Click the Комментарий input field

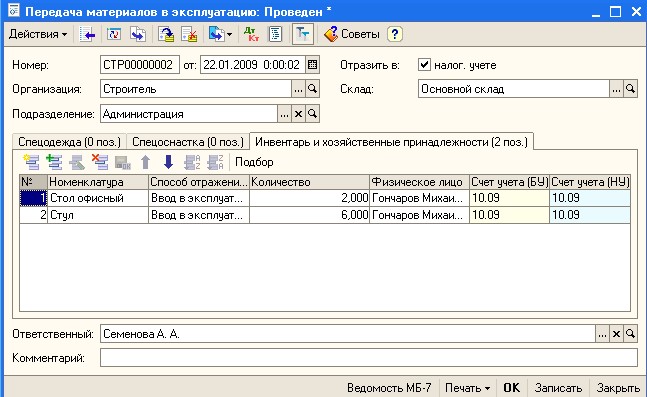click(369, 358)
